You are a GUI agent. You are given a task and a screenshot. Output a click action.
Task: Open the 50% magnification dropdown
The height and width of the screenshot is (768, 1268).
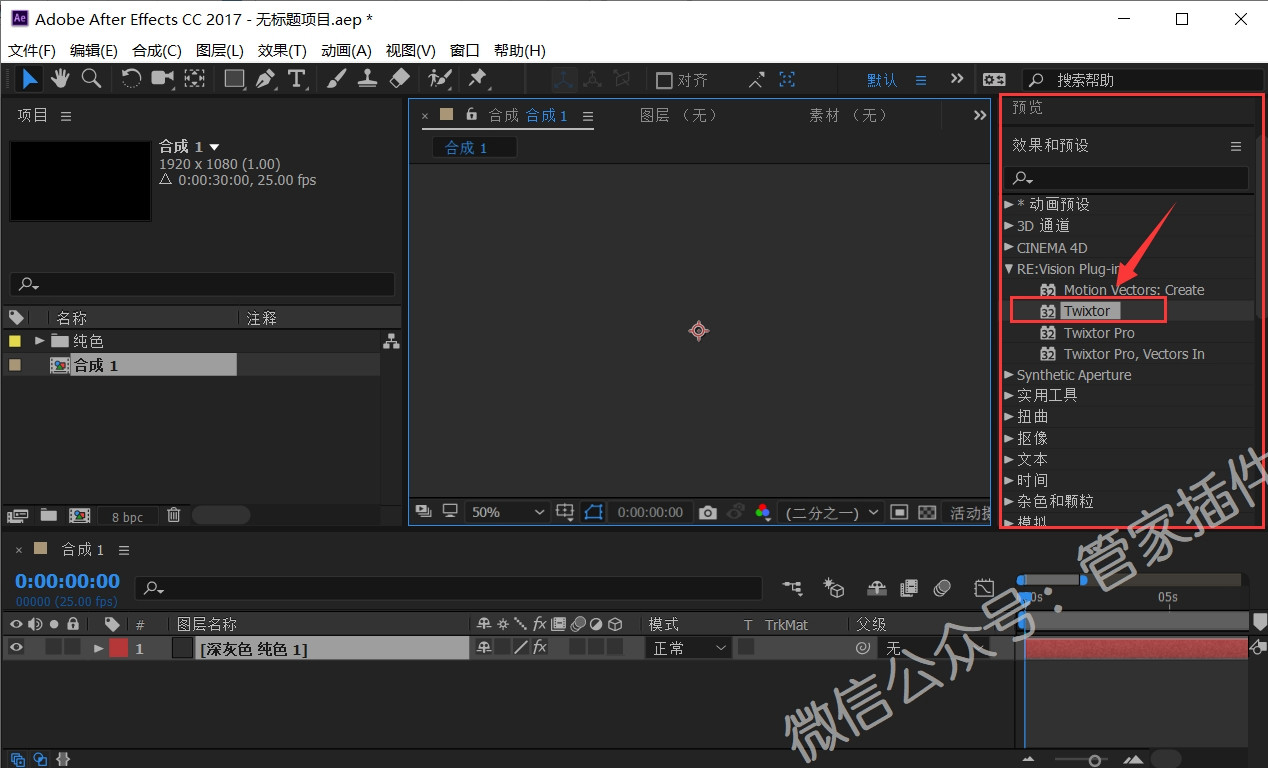point(508,512)
